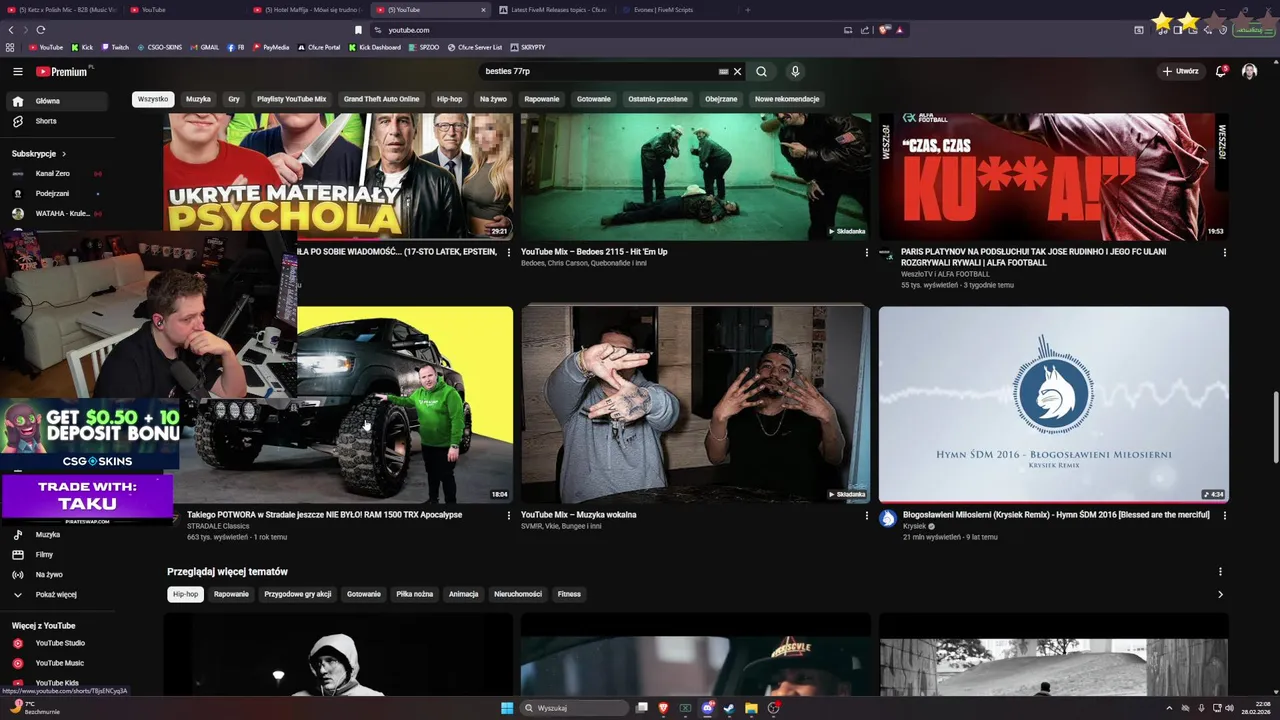This screenshot has height=720, width=1280.
Task: Open the account avatar menu
Action: pyautogui.click(x=1249, y=71)
